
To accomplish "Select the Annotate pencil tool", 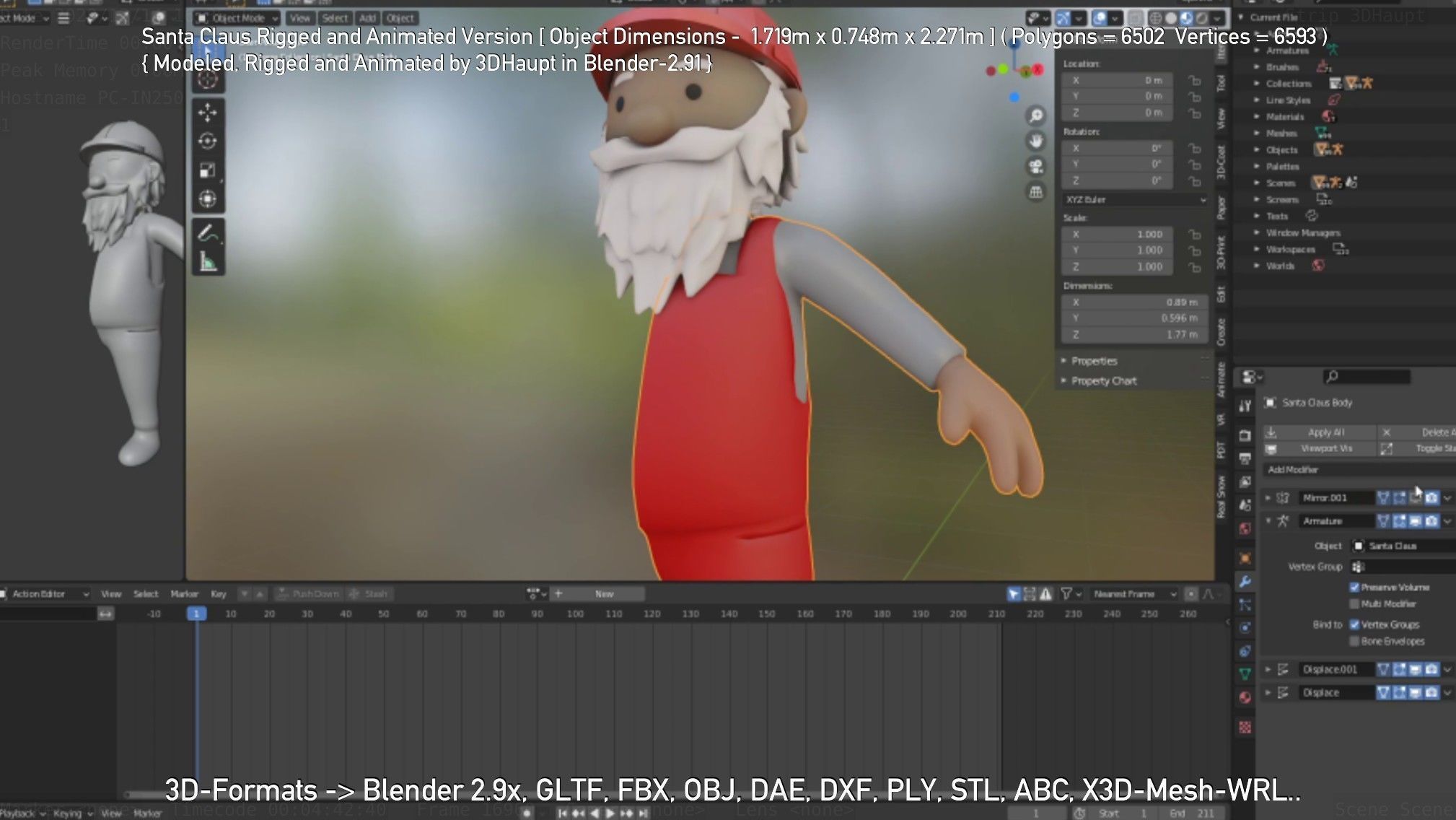I will click(x=208, y=233).
